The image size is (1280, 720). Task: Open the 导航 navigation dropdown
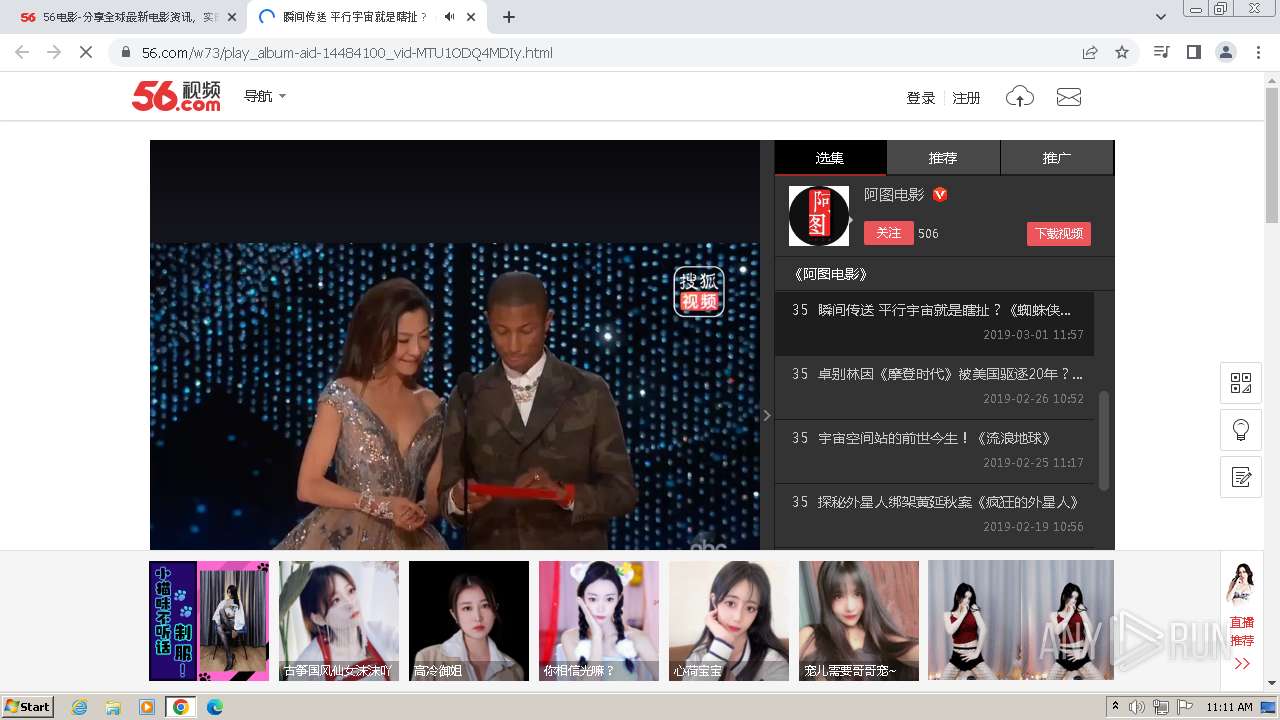pos(265,96)
